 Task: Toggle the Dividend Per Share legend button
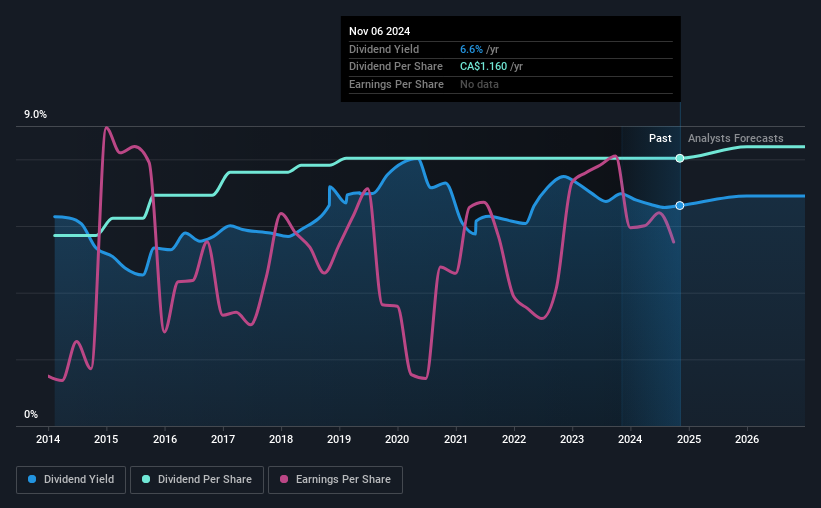(x=197, y=480)
